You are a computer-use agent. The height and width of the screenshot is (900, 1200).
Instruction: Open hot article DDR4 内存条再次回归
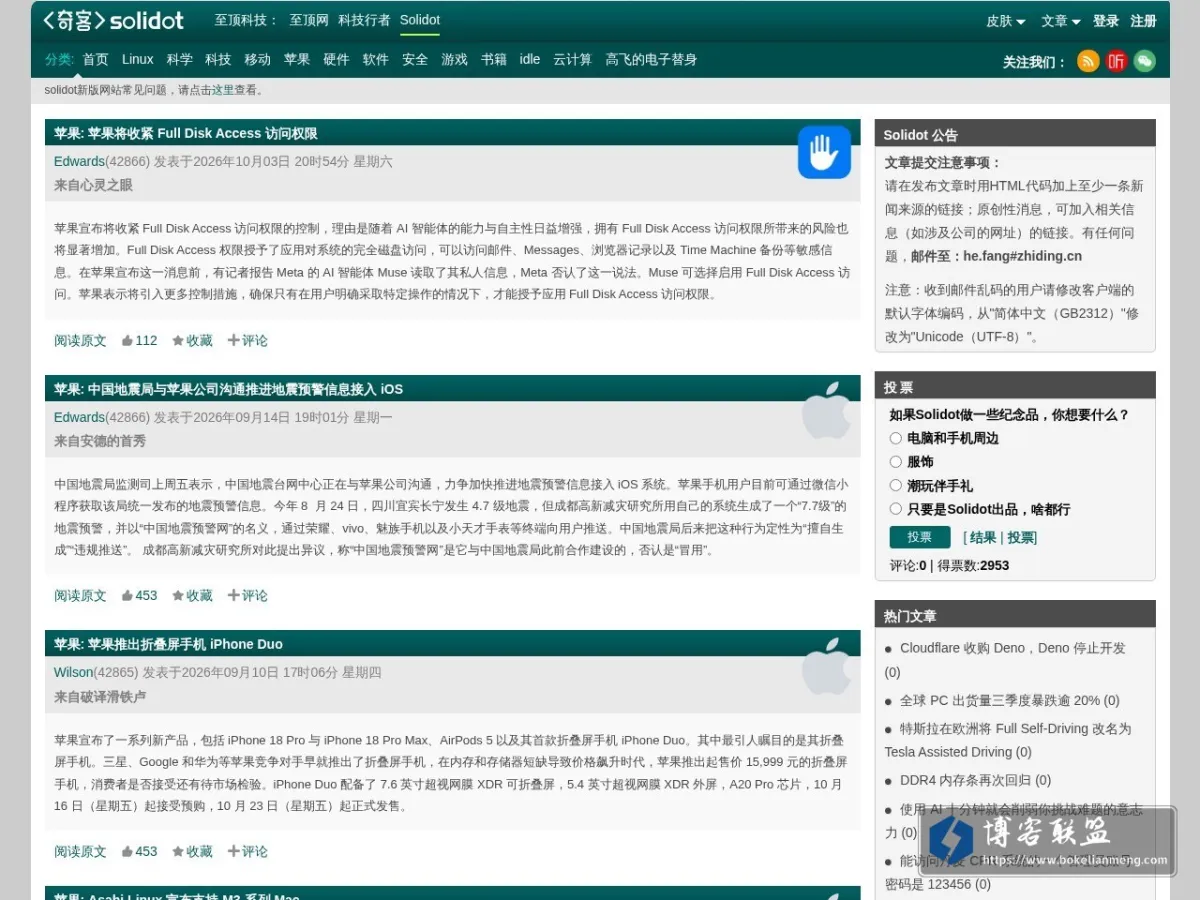[x=965, y=779]
